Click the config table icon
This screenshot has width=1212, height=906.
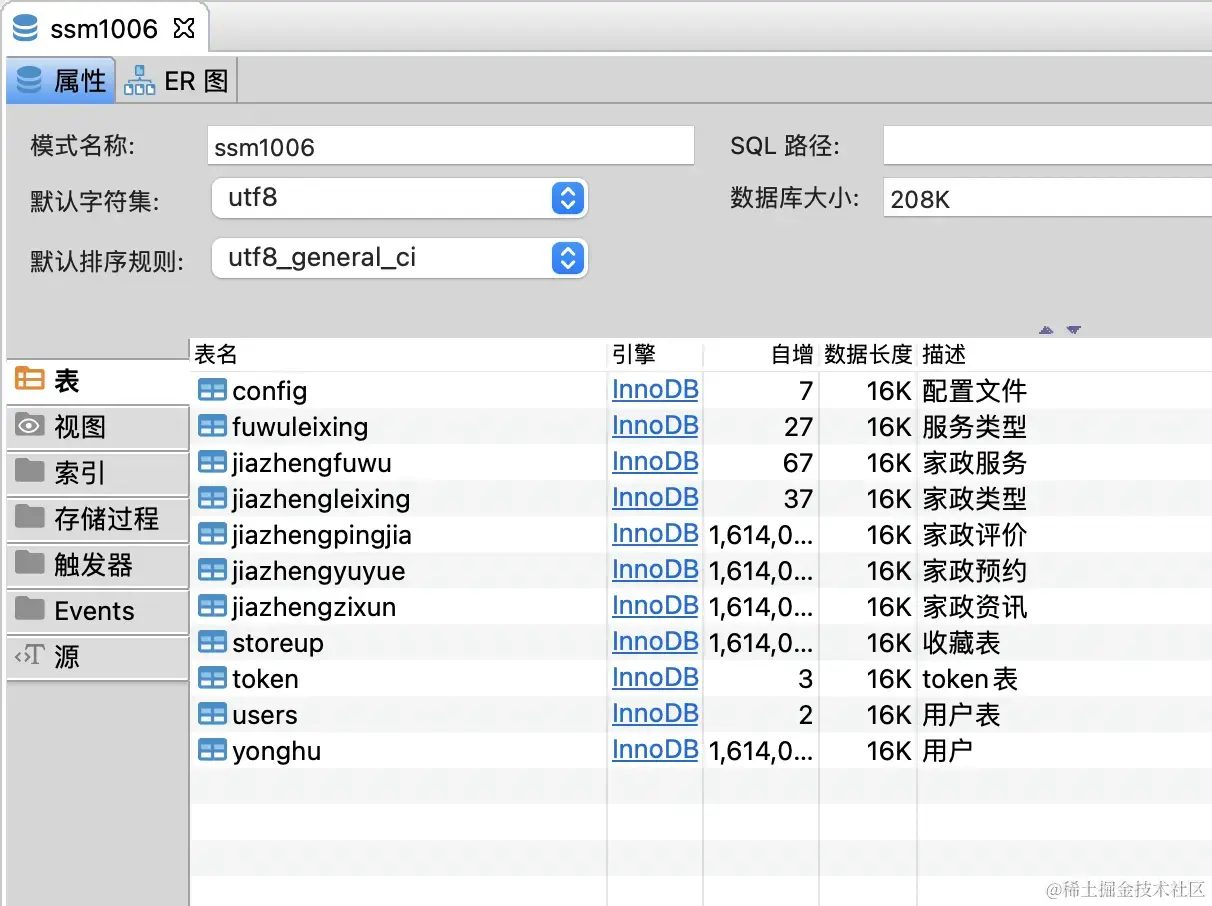click(x=212, y=391)
